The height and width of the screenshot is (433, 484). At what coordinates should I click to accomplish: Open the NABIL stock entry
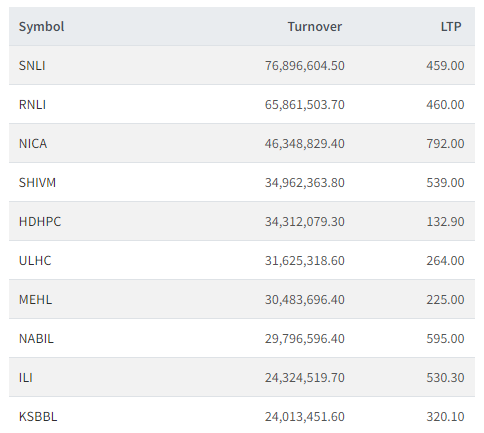tap(36, 339)
